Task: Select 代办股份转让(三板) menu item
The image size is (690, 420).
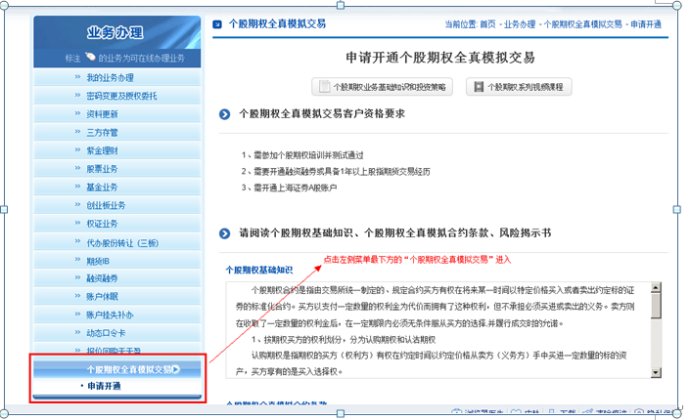Action: [x=117, y=243]
